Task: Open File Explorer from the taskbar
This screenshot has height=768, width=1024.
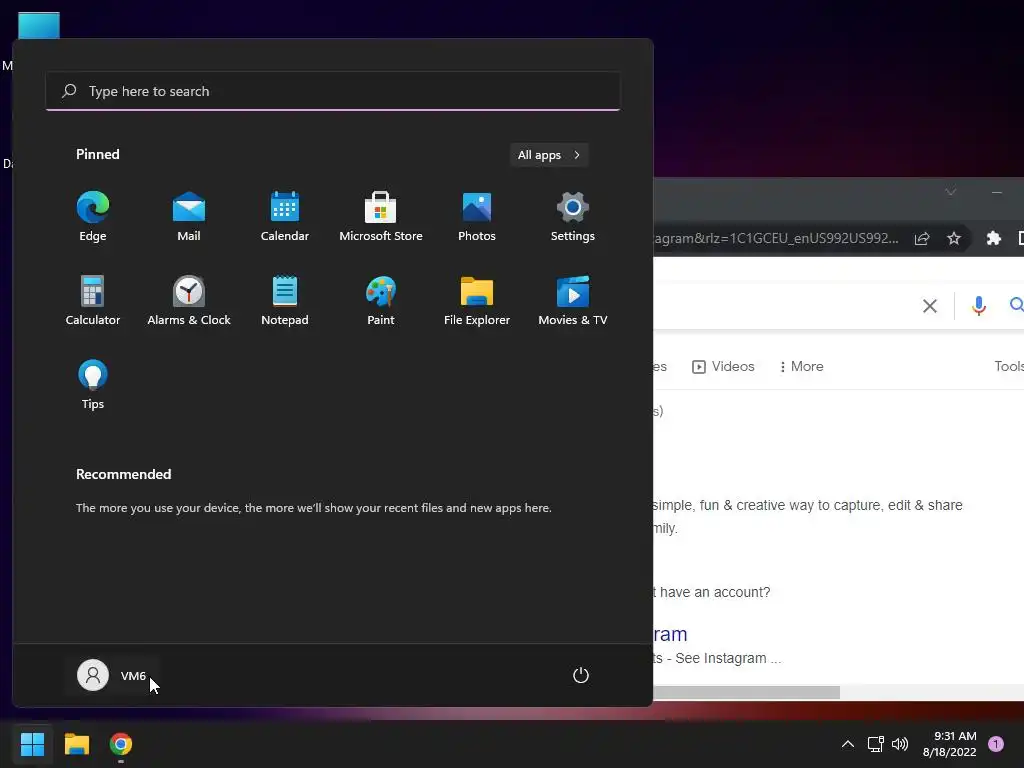Action: (76, 744)
